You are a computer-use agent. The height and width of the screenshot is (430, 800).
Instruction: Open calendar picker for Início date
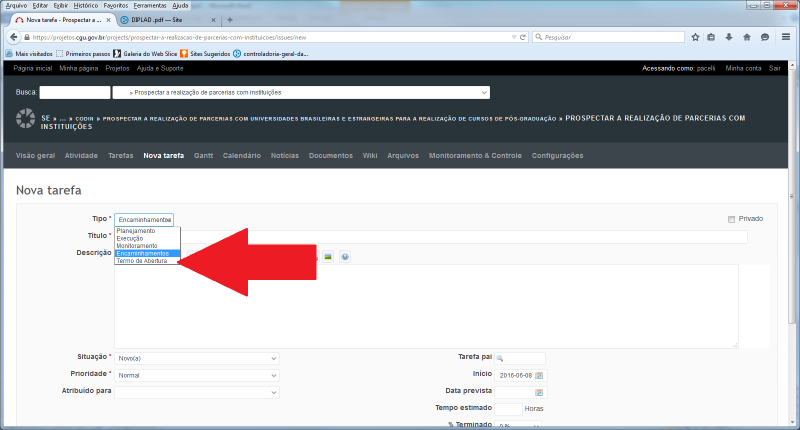coord(539,375)
